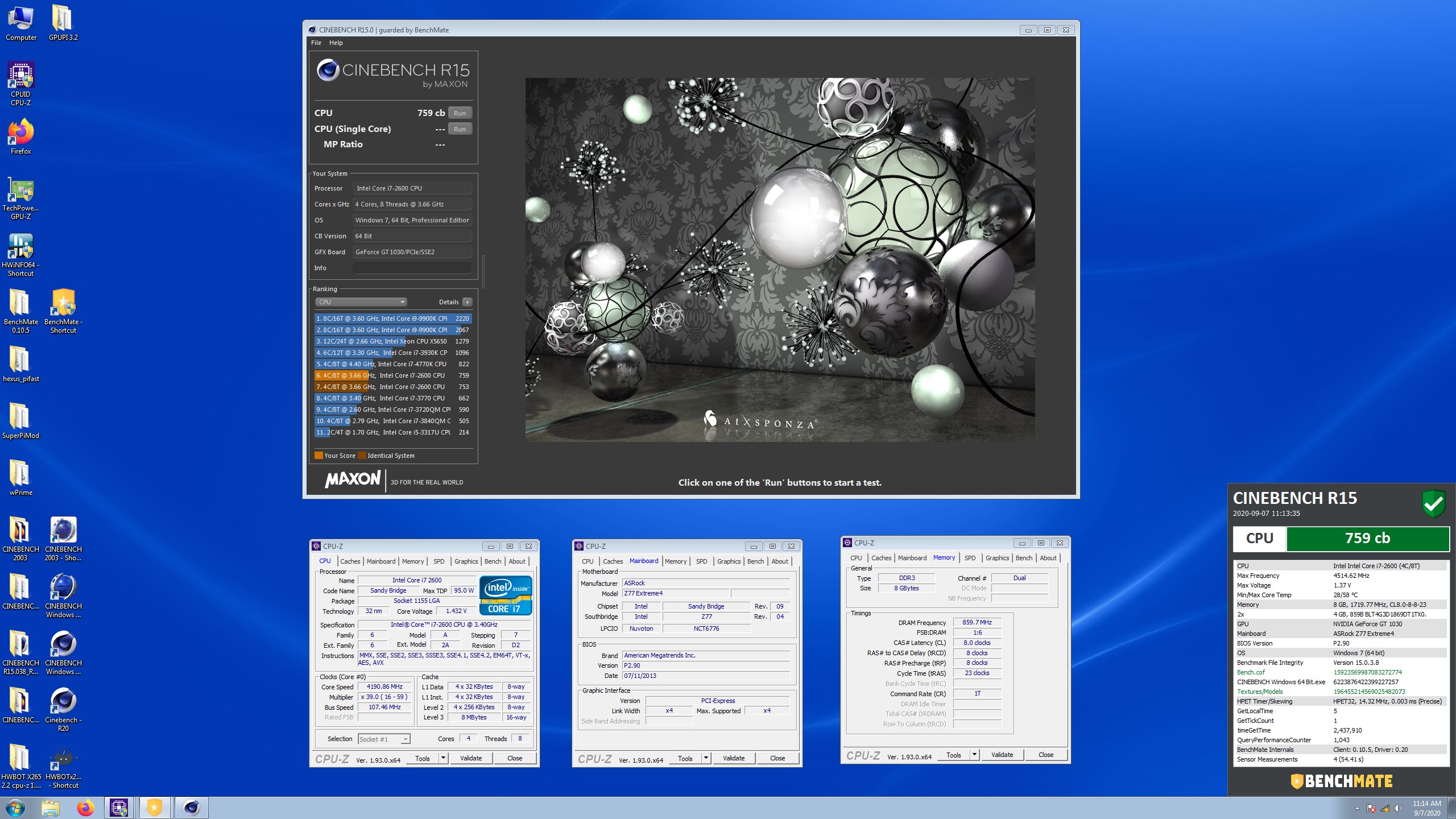The image size is (1456, 819).
Task: Launch Cinebench R20 desktop shortcut
Action: tap(63, 709)
